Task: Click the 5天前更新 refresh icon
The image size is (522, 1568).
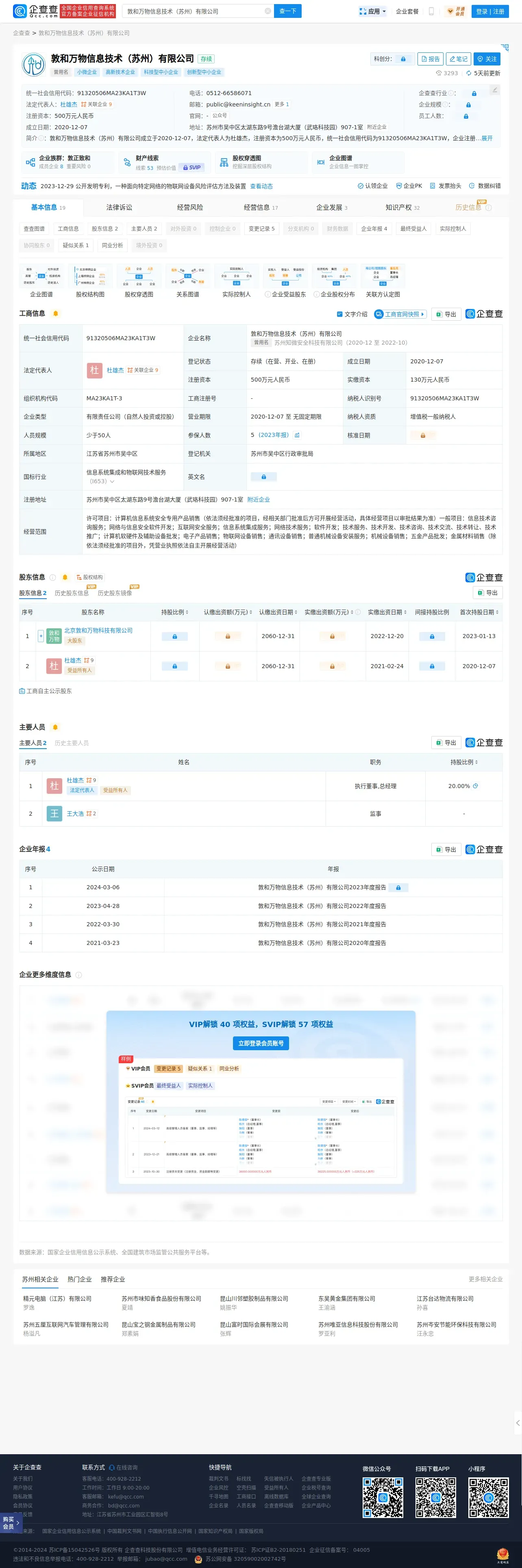Action: coord(468,73)
